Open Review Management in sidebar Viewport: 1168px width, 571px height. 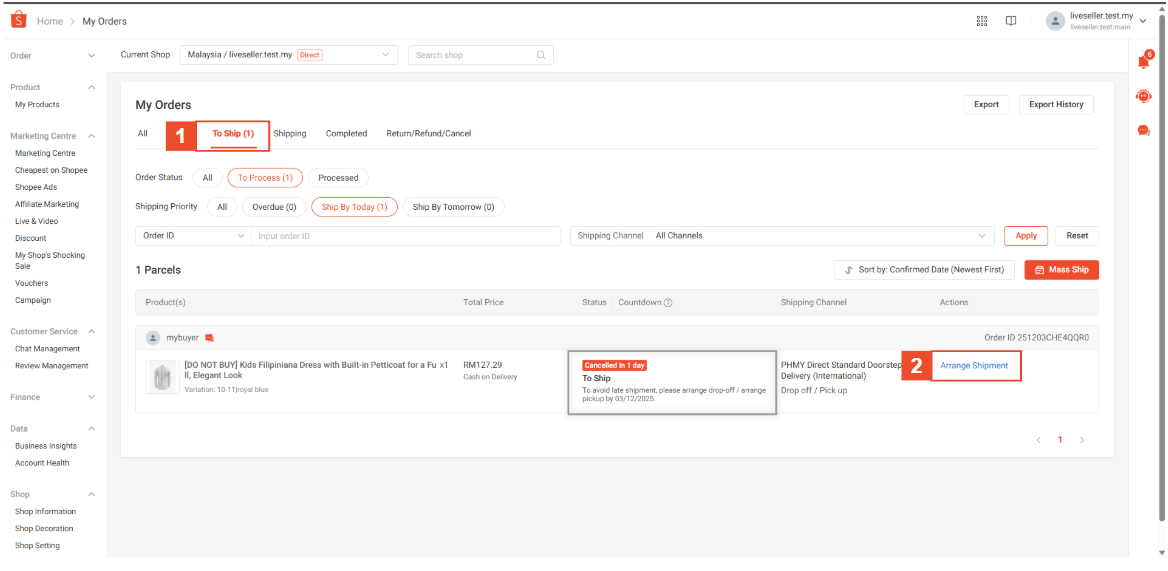coord(51,366)
